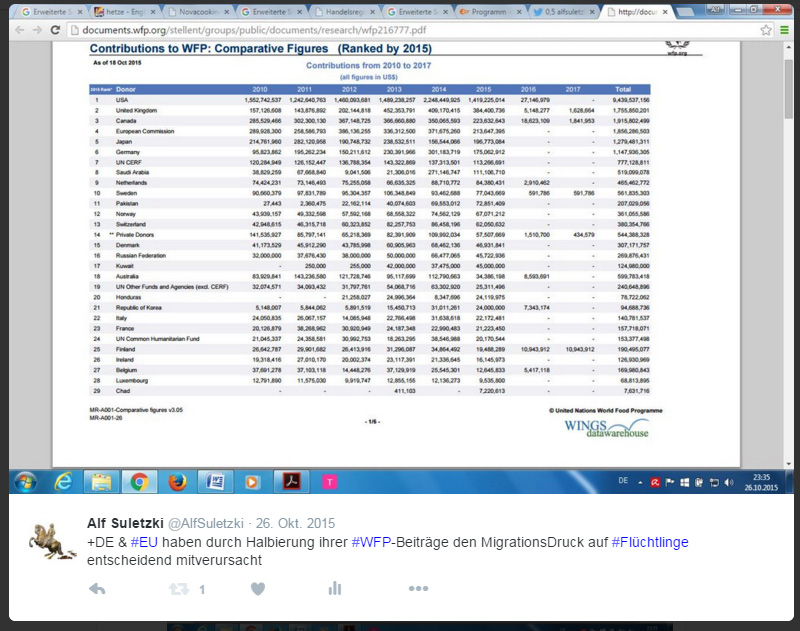Image resolution: width=800 pixels, height=631 pixels.
Task: Select the 'UN Common Humanitarian Fund' row
Action: (369, 339)
